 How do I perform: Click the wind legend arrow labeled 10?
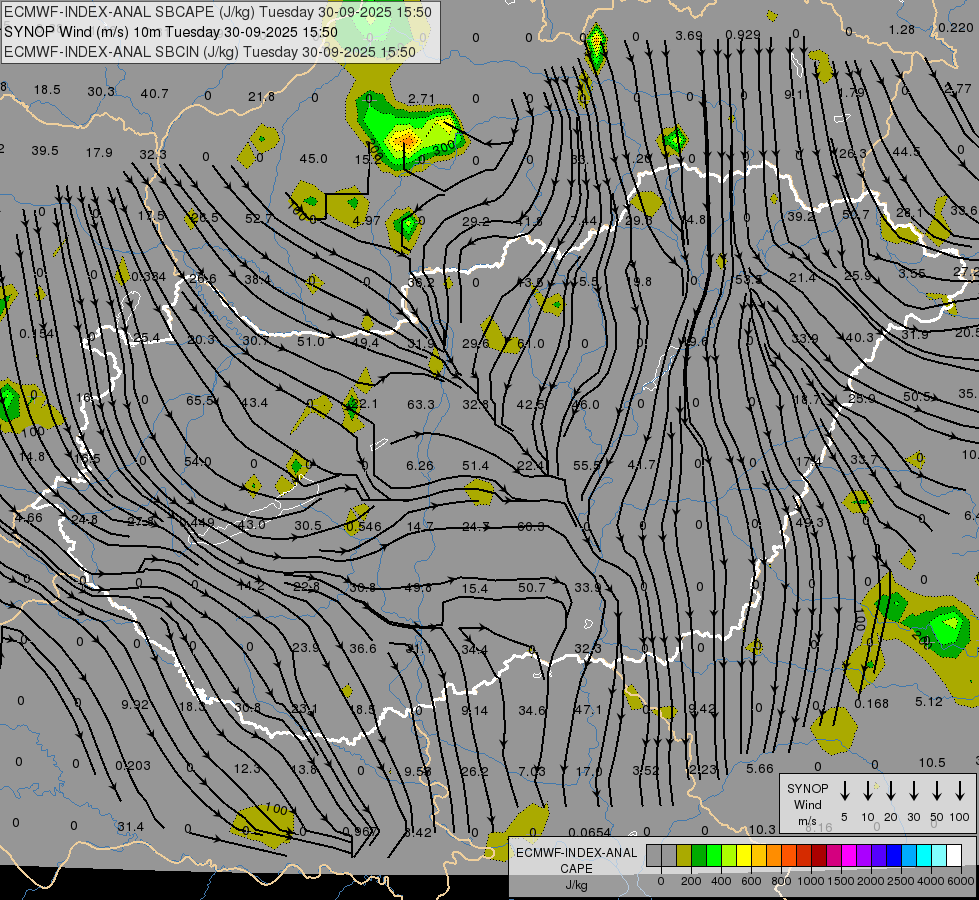(x=868, y=790)
